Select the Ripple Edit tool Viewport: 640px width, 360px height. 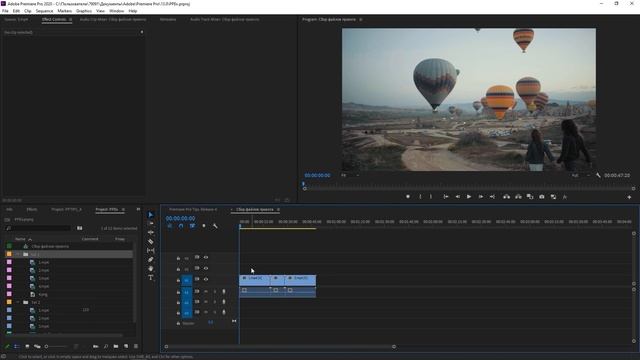(151, 232)
